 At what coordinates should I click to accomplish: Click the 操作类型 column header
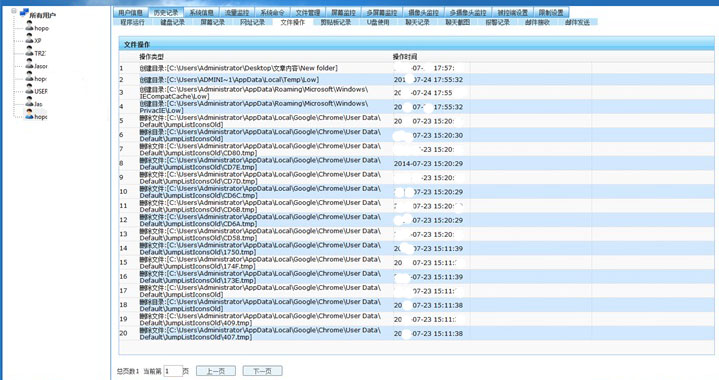(151, 56)
